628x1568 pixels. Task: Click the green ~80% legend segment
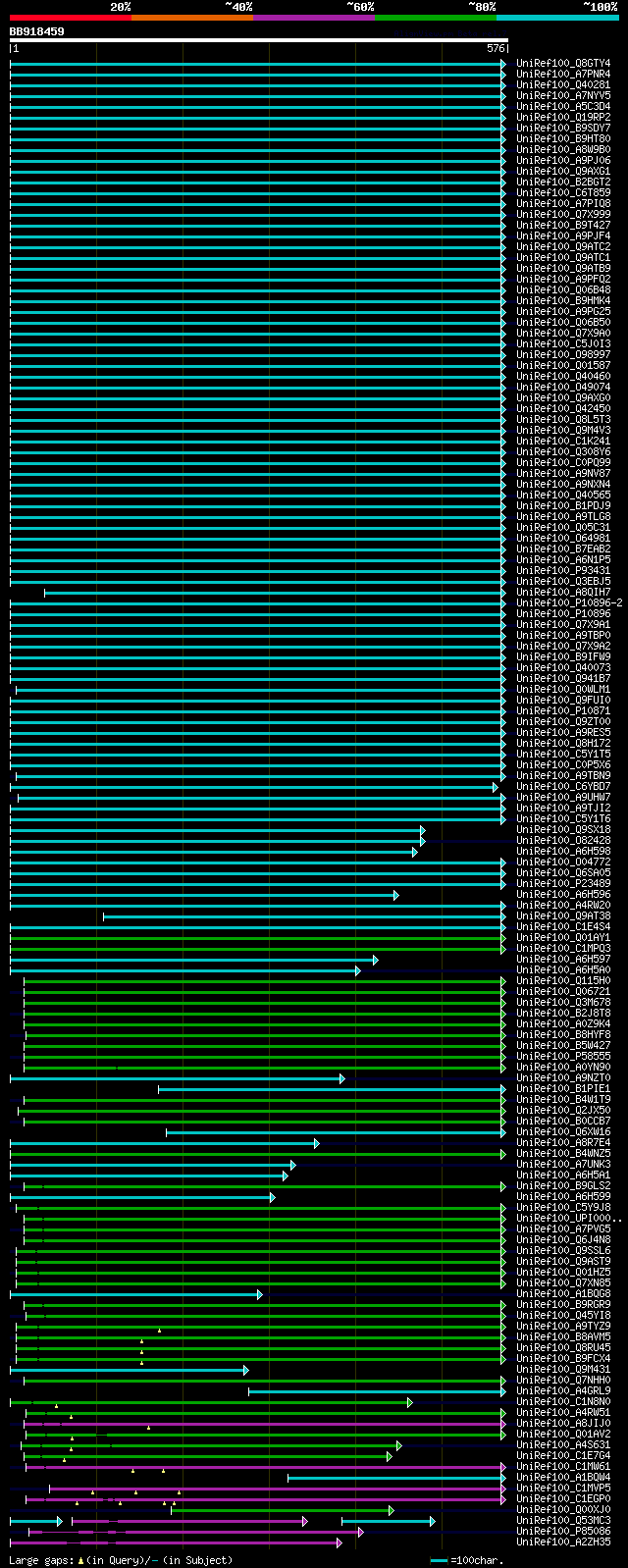[x=436, y=18]
